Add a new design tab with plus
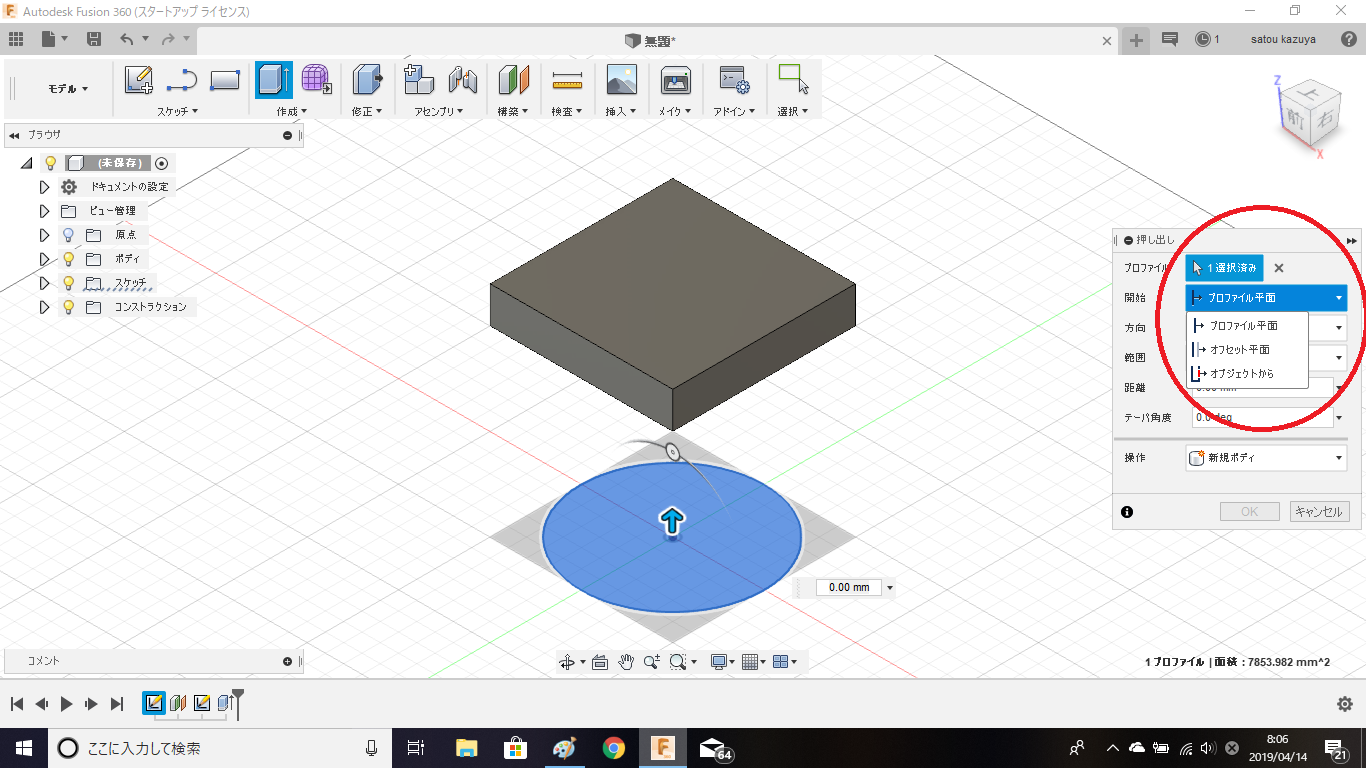Viewport: 1366px width, 768px height. [x=1137, y=40]
